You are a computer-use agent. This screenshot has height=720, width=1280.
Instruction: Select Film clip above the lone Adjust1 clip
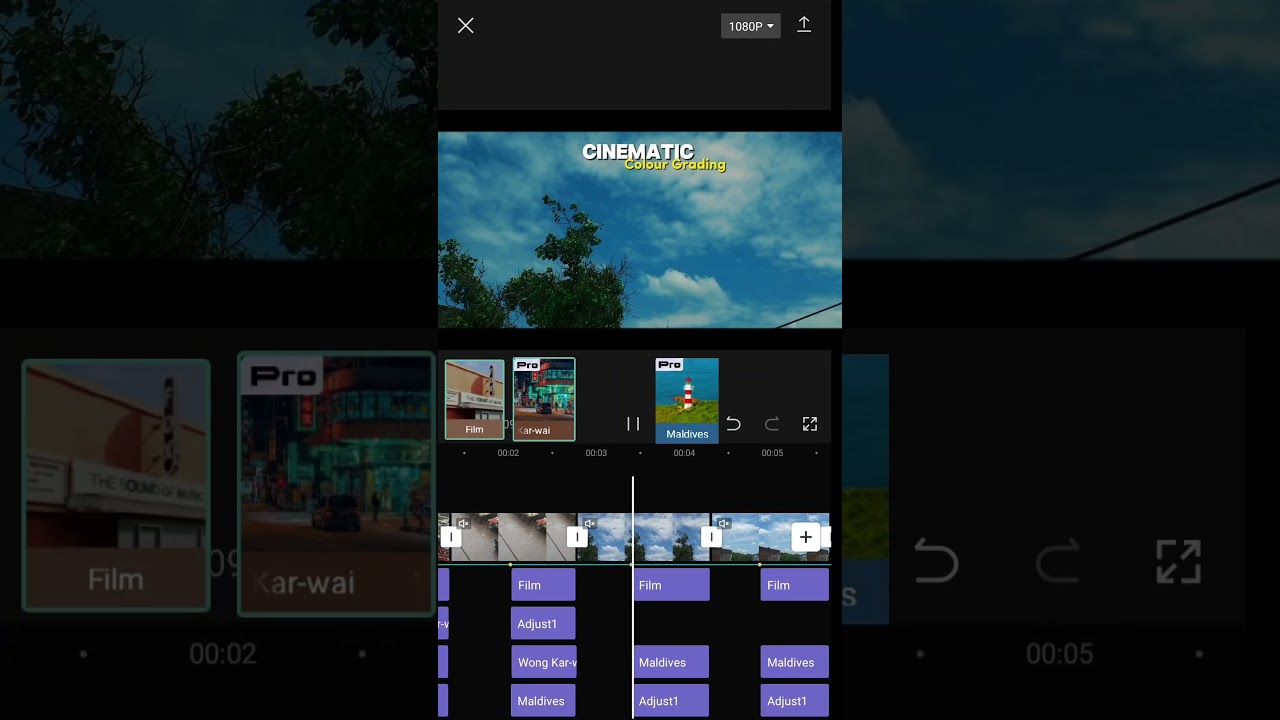click(543, 585)
